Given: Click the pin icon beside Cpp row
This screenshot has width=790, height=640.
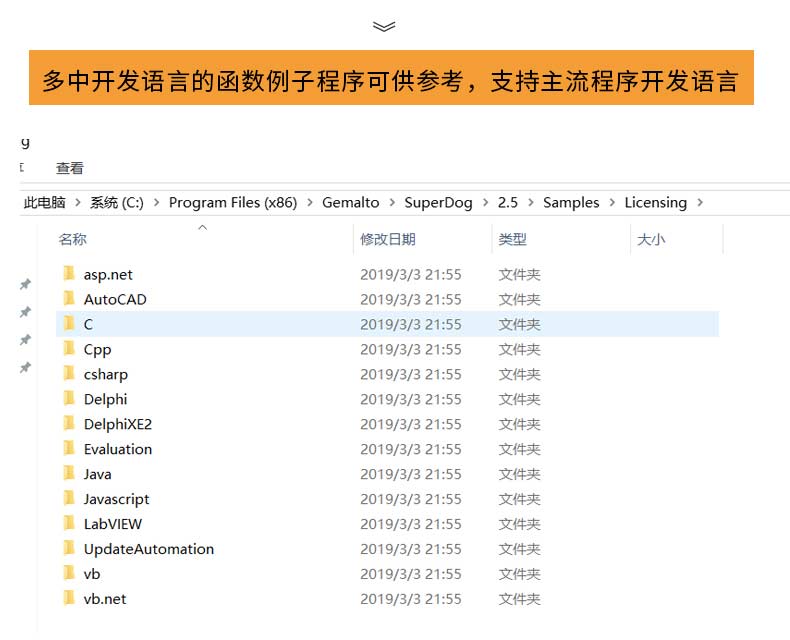Looking at the screenshot, I should coord(25,340).
